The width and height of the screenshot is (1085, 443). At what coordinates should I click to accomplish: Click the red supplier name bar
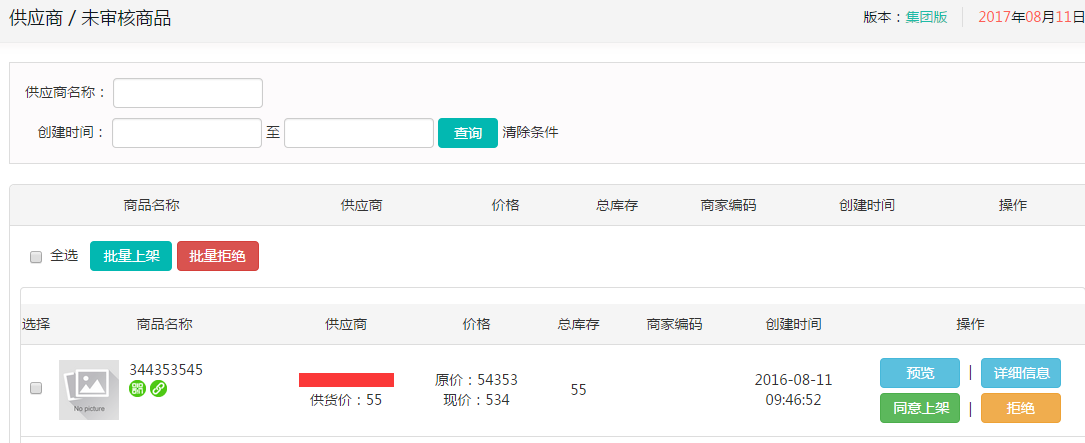tap(346, 380)
